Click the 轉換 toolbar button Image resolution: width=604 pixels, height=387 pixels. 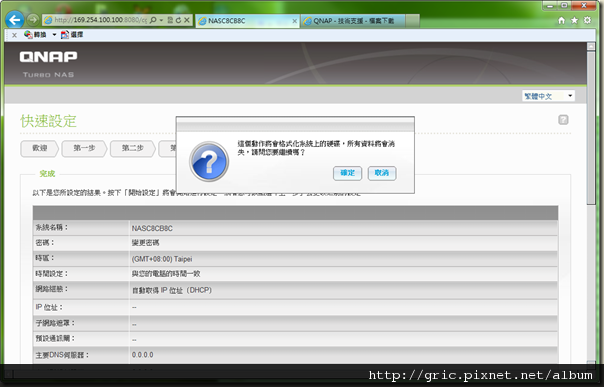(35, 35)
